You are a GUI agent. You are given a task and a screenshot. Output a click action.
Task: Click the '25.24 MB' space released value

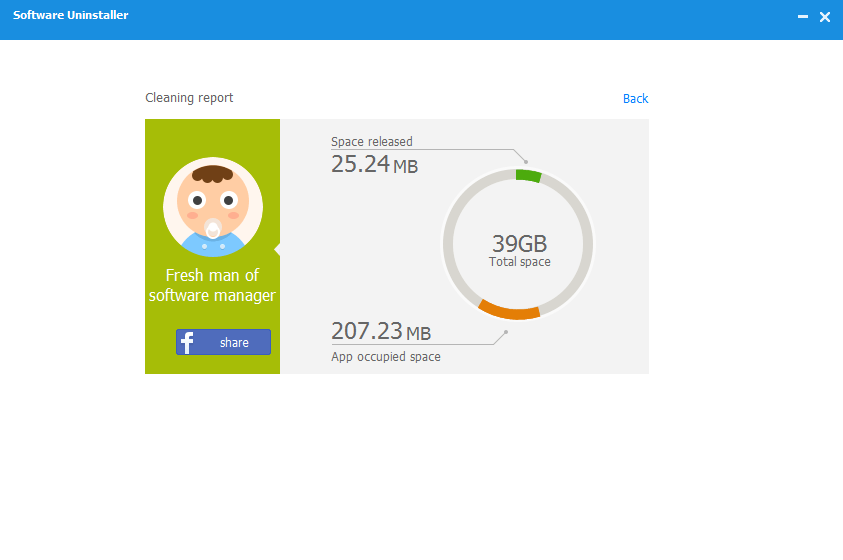pyautogui.click(x=374, y=164)
